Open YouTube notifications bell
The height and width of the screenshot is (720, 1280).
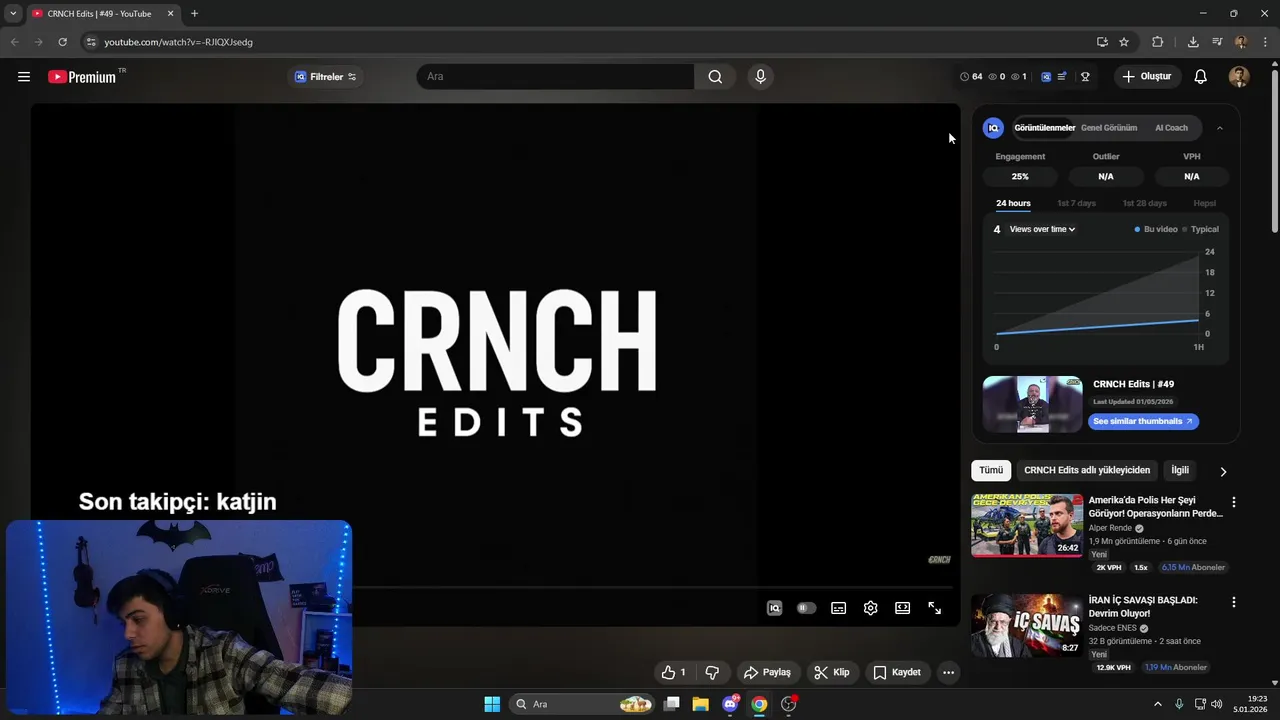pyautogui.click(x=1201, y=77)
